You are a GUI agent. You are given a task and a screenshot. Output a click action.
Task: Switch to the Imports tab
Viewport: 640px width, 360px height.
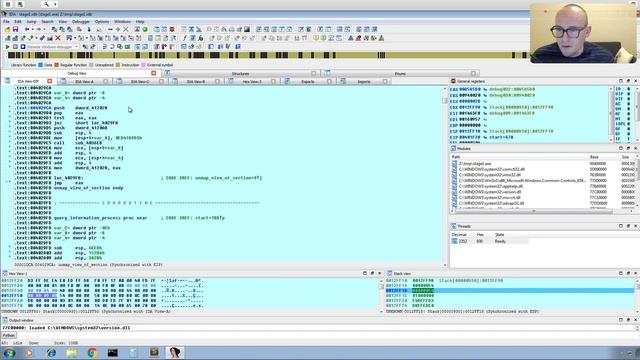[x=364, y=82]
